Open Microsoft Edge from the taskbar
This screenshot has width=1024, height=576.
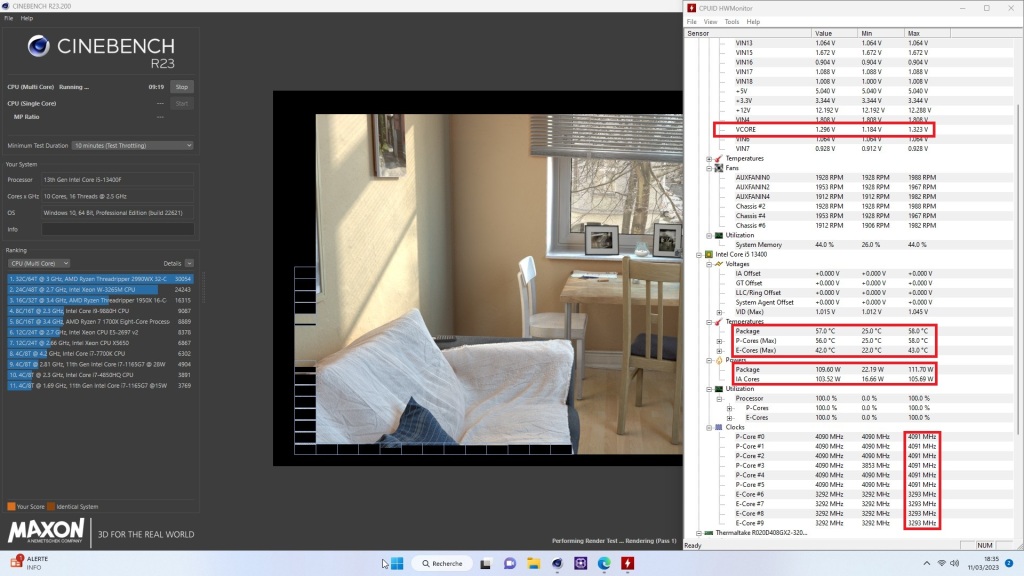point(604,563)
